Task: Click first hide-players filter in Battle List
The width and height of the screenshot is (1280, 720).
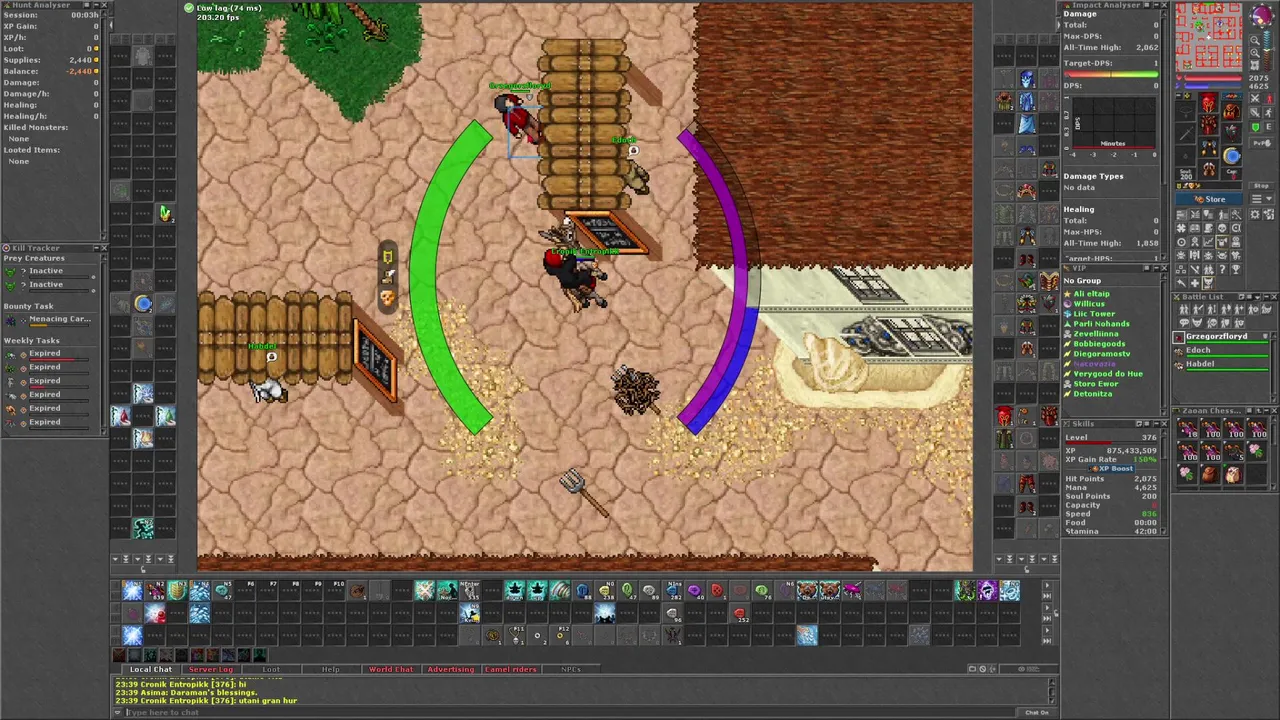Action: point(1184,309)
